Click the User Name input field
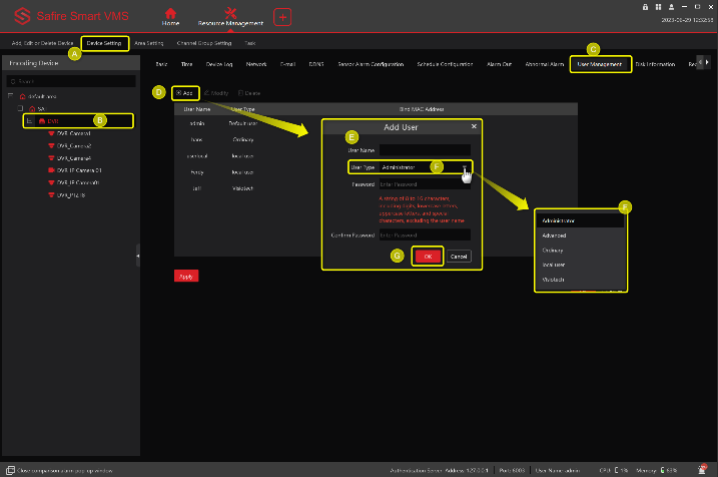Viewport: 718px width, 477px height. point(424,149)
